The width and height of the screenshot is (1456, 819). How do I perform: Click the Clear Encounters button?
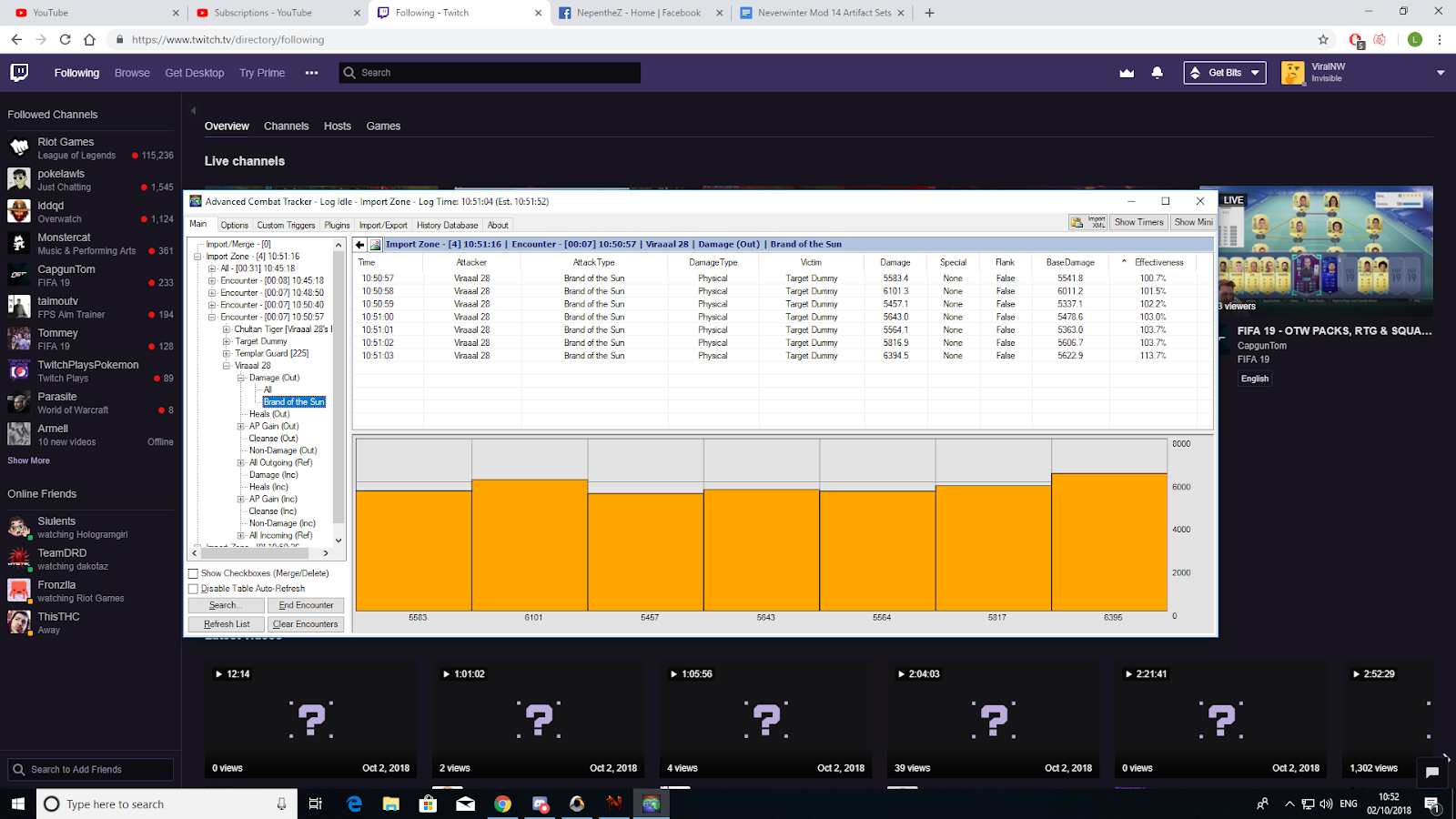pos(306,625)
